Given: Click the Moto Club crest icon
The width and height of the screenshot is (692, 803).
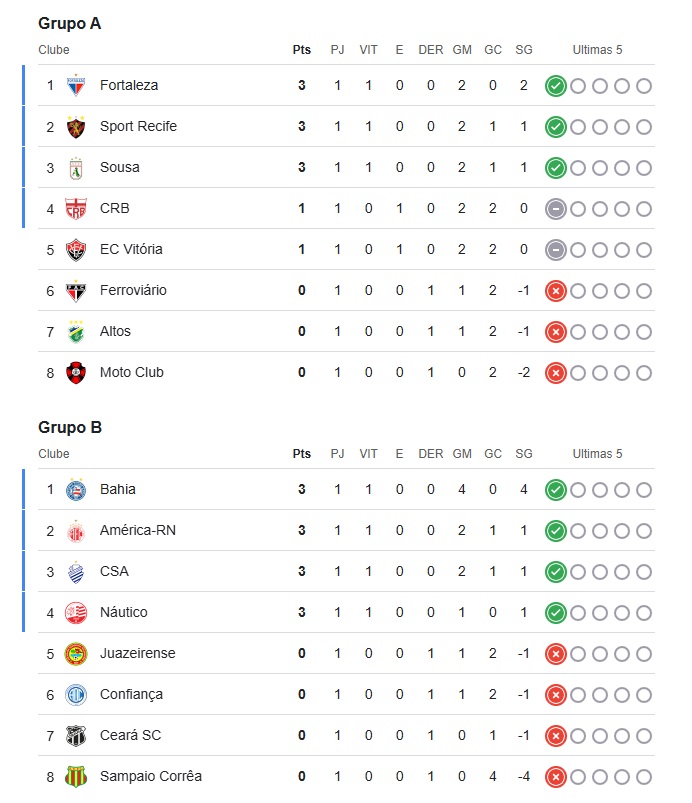Looking at the screenshot, I should (x=76, y=372).
